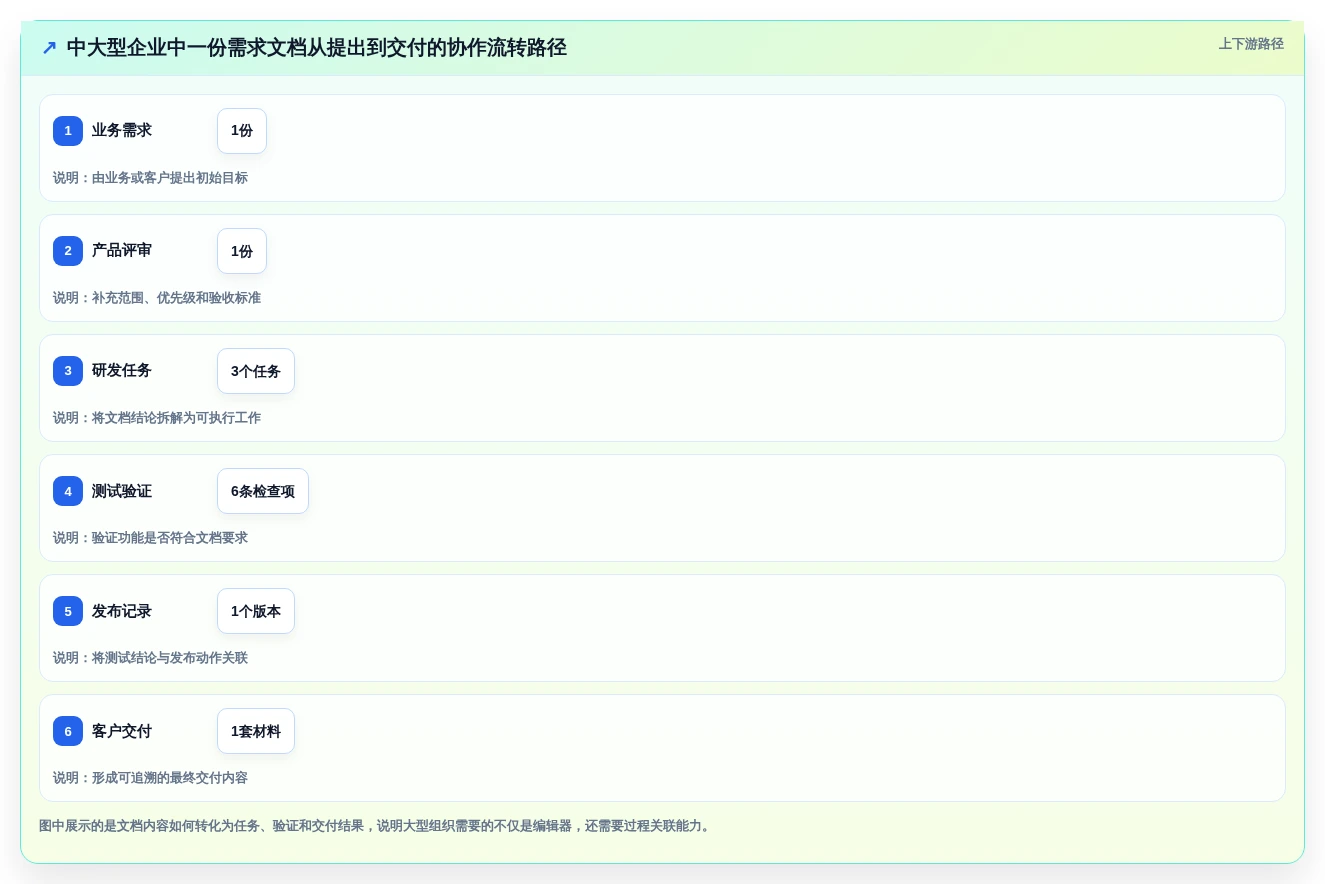This screenshot has width=1325, height=884.
Task: Click the 业务需求 step name
Action: click(x=122, y=131)
